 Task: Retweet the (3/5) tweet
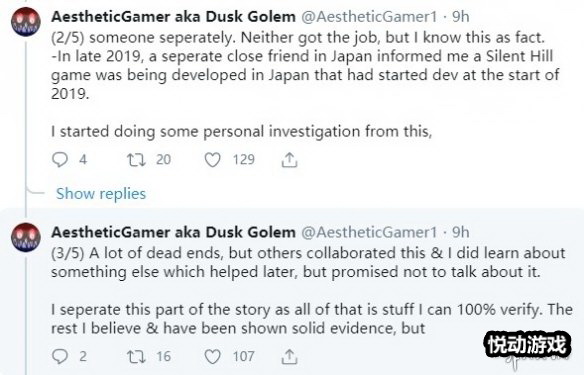[136, 357]
